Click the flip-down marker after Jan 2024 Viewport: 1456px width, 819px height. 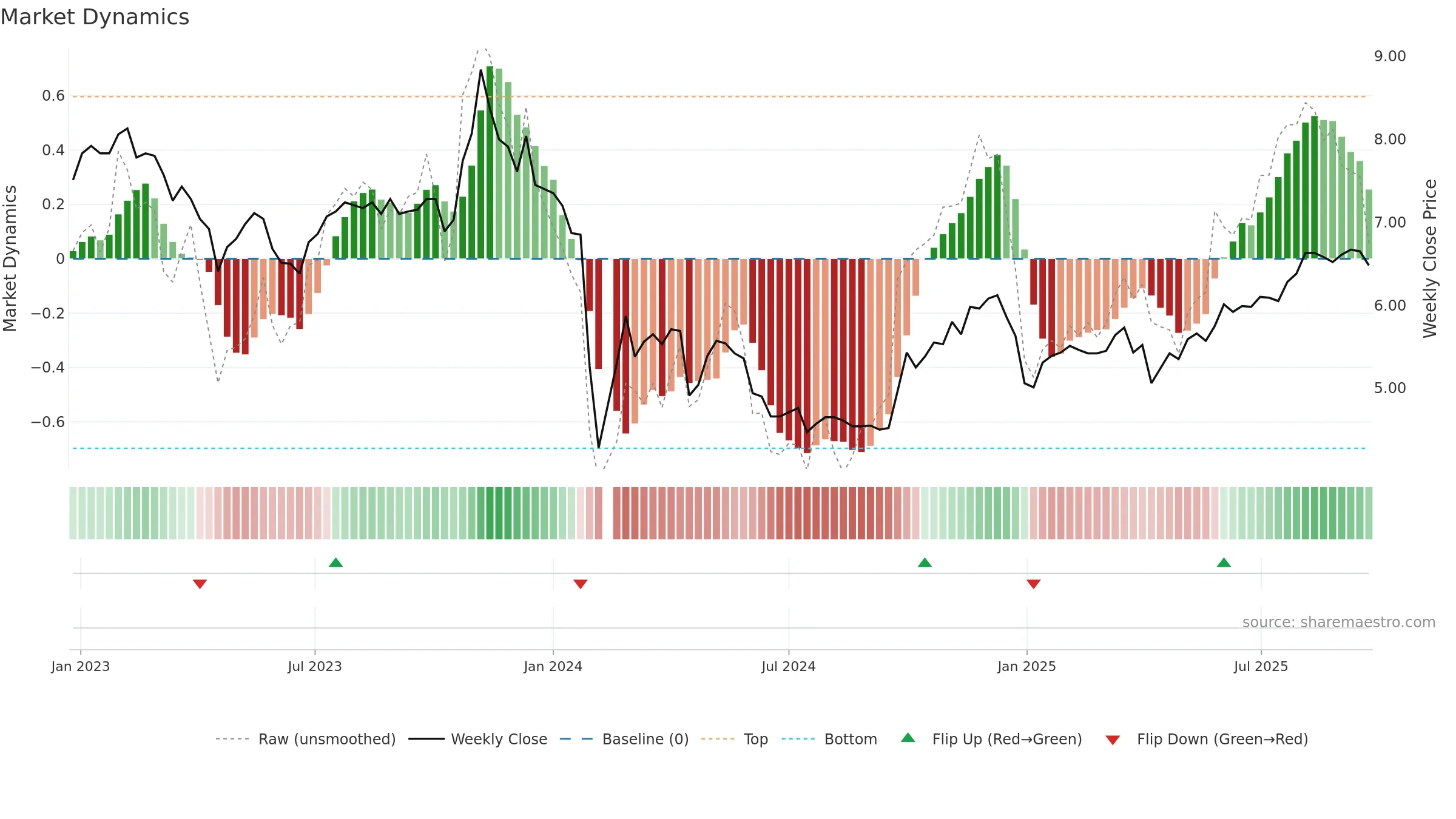click(x=581, y=584)
